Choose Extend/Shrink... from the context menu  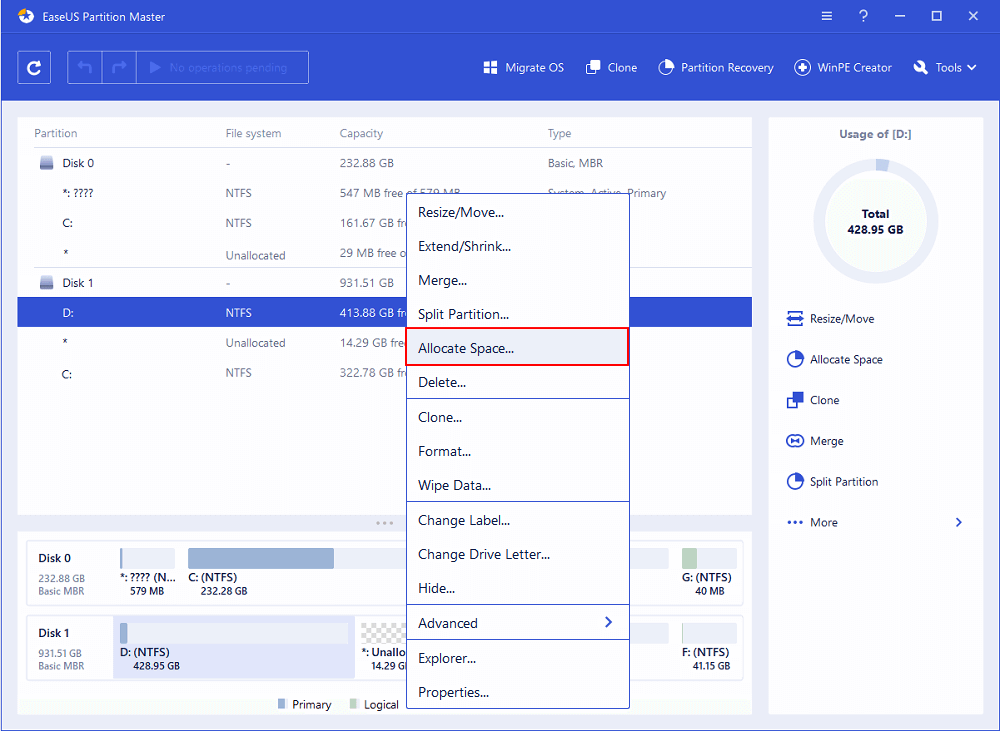coord(518,246)
